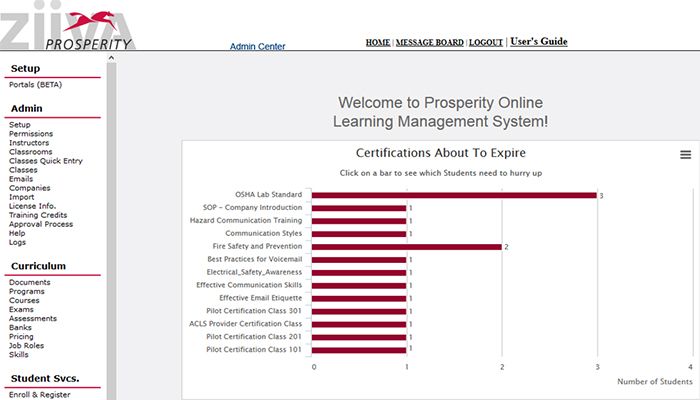Click the Ziiva Prosperity logo
This screenshot has width=700, height=400.
point(67,25)
